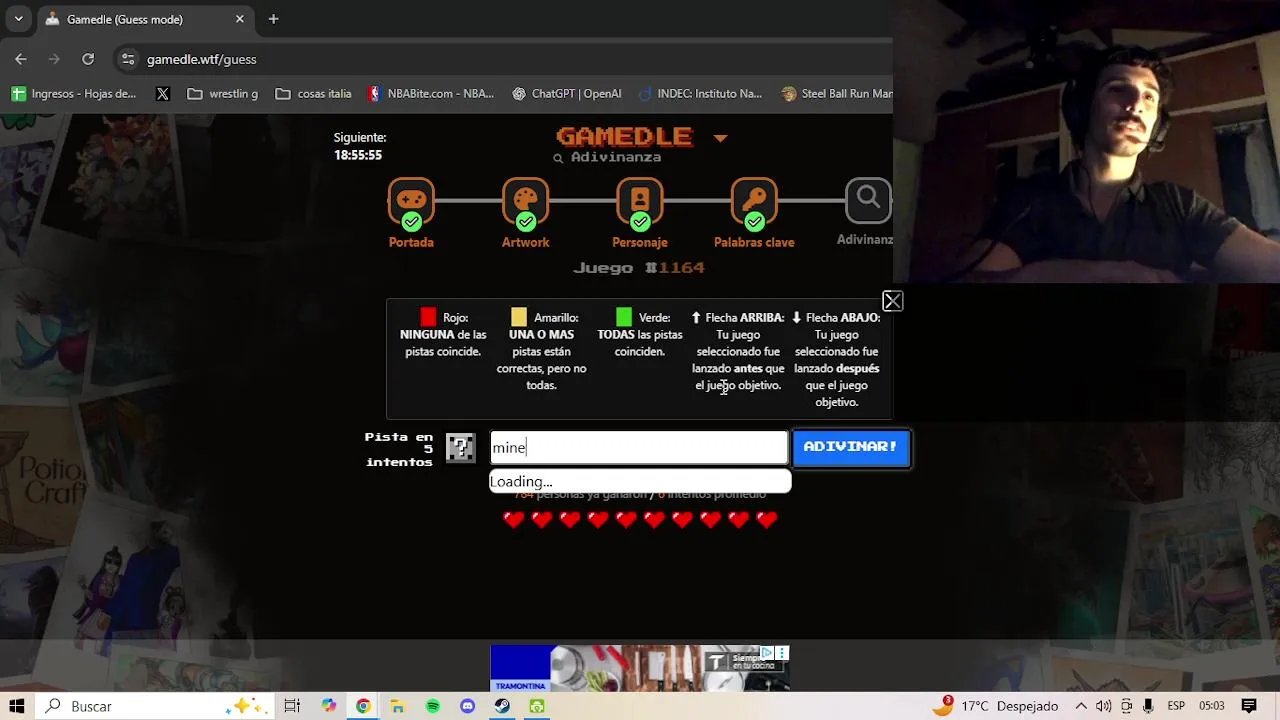Click the Pista en 5 intentos label

[399, 449]
